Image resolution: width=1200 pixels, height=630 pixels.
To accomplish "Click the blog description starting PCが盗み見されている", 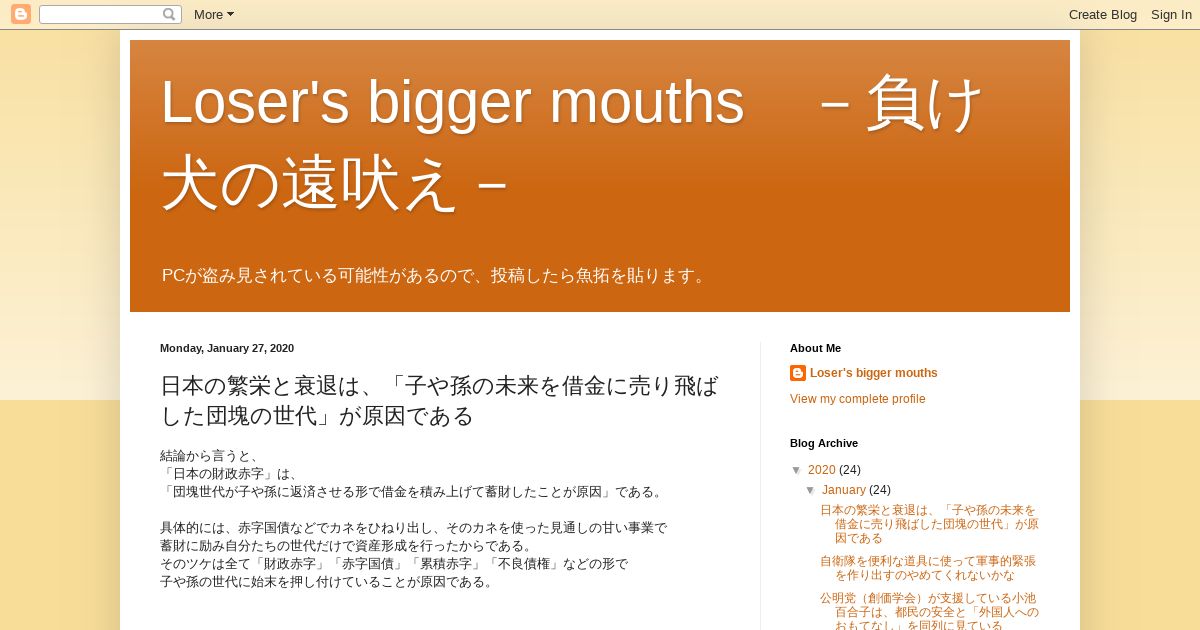I will [437, 275].
